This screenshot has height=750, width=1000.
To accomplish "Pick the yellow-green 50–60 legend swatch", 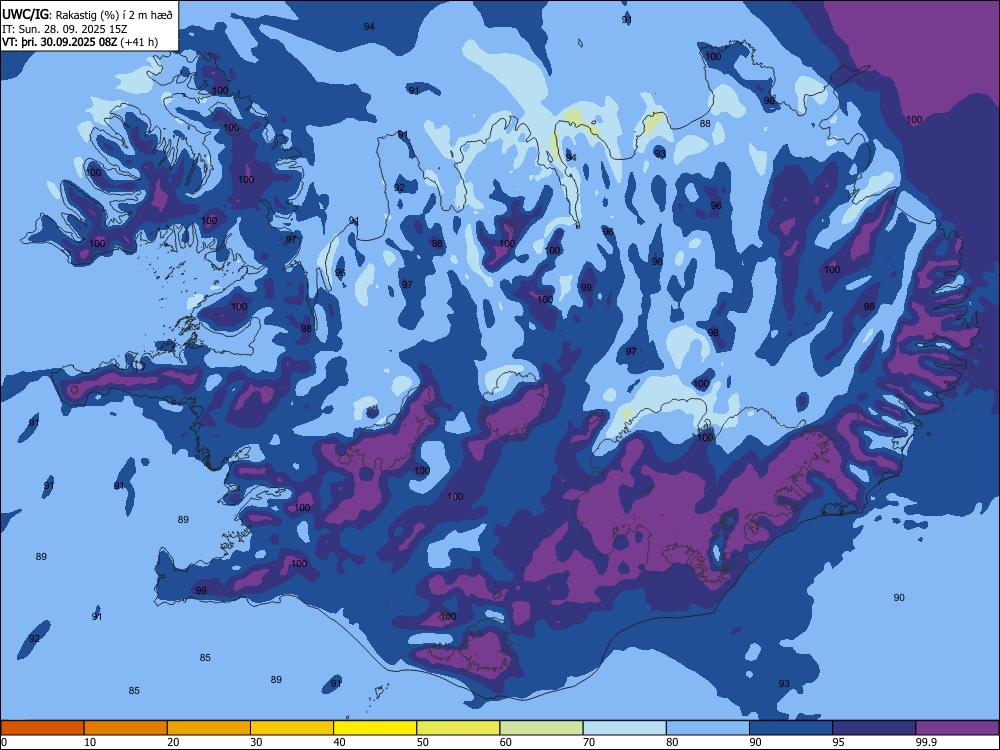I will click(458, 728).
